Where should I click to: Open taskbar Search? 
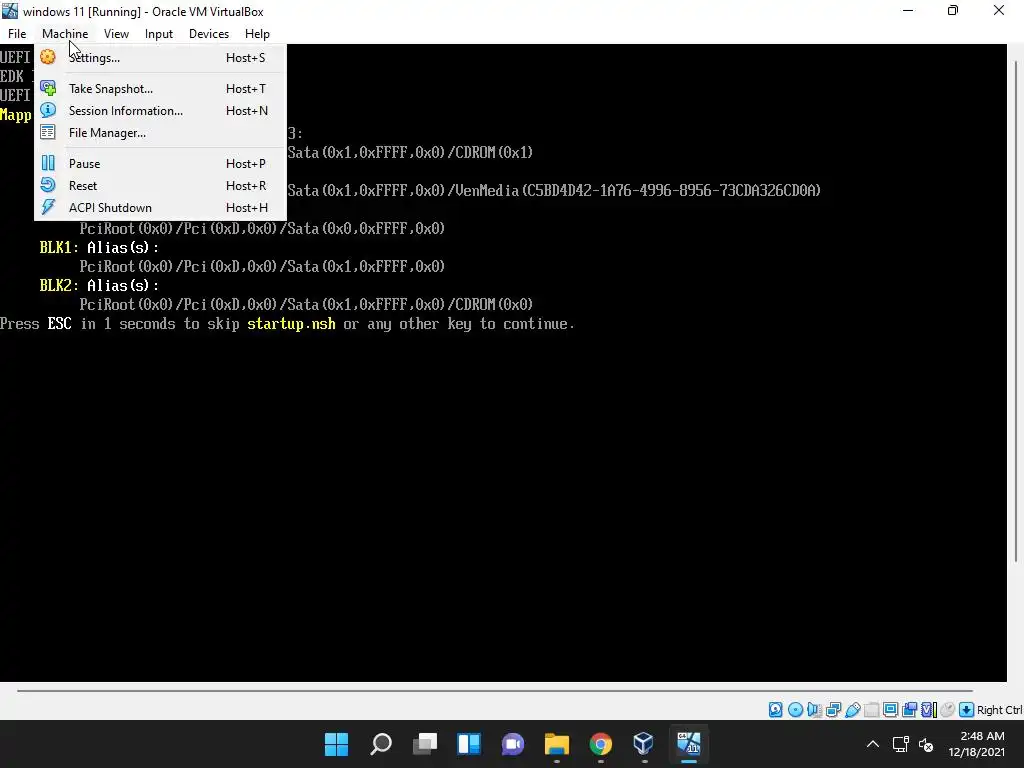381,744
